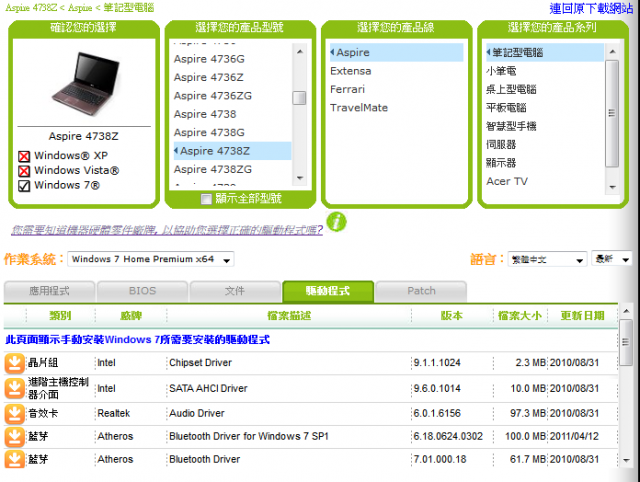This screenshot has height=482, width=640.
Task: Select Aspire 4736G model
Action: tap(209, 59)
